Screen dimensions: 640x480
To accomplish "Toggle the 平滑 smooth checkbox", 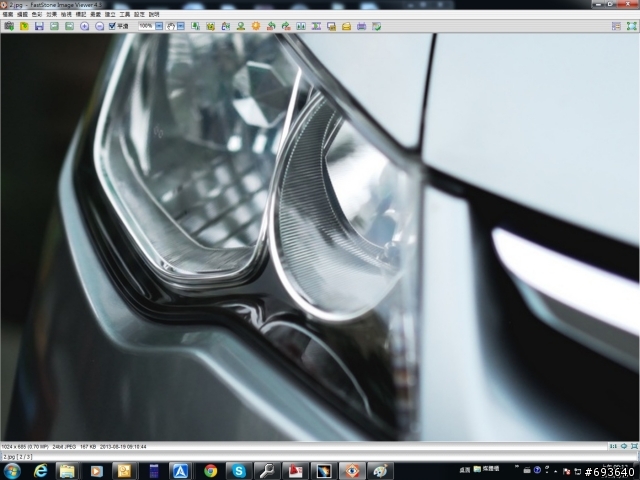I will coord(113,25).
